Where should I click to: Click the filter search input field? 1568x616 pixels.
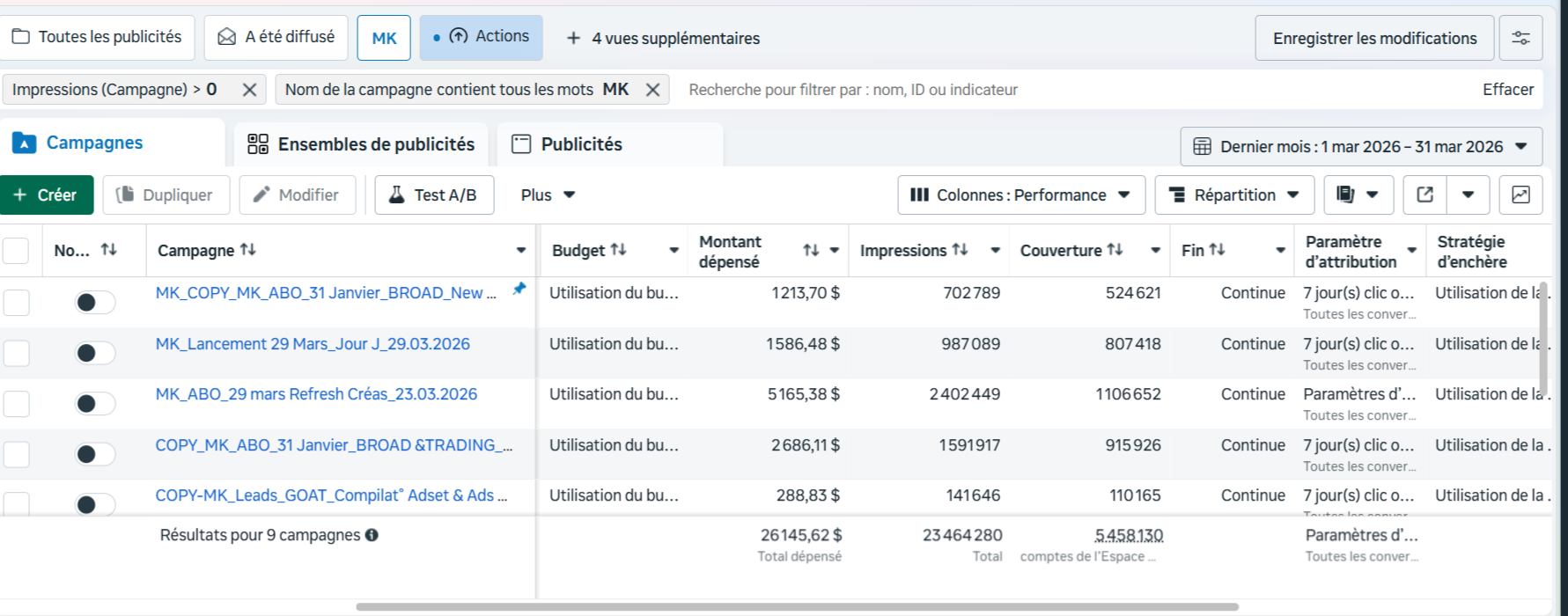coord(1074,90)
